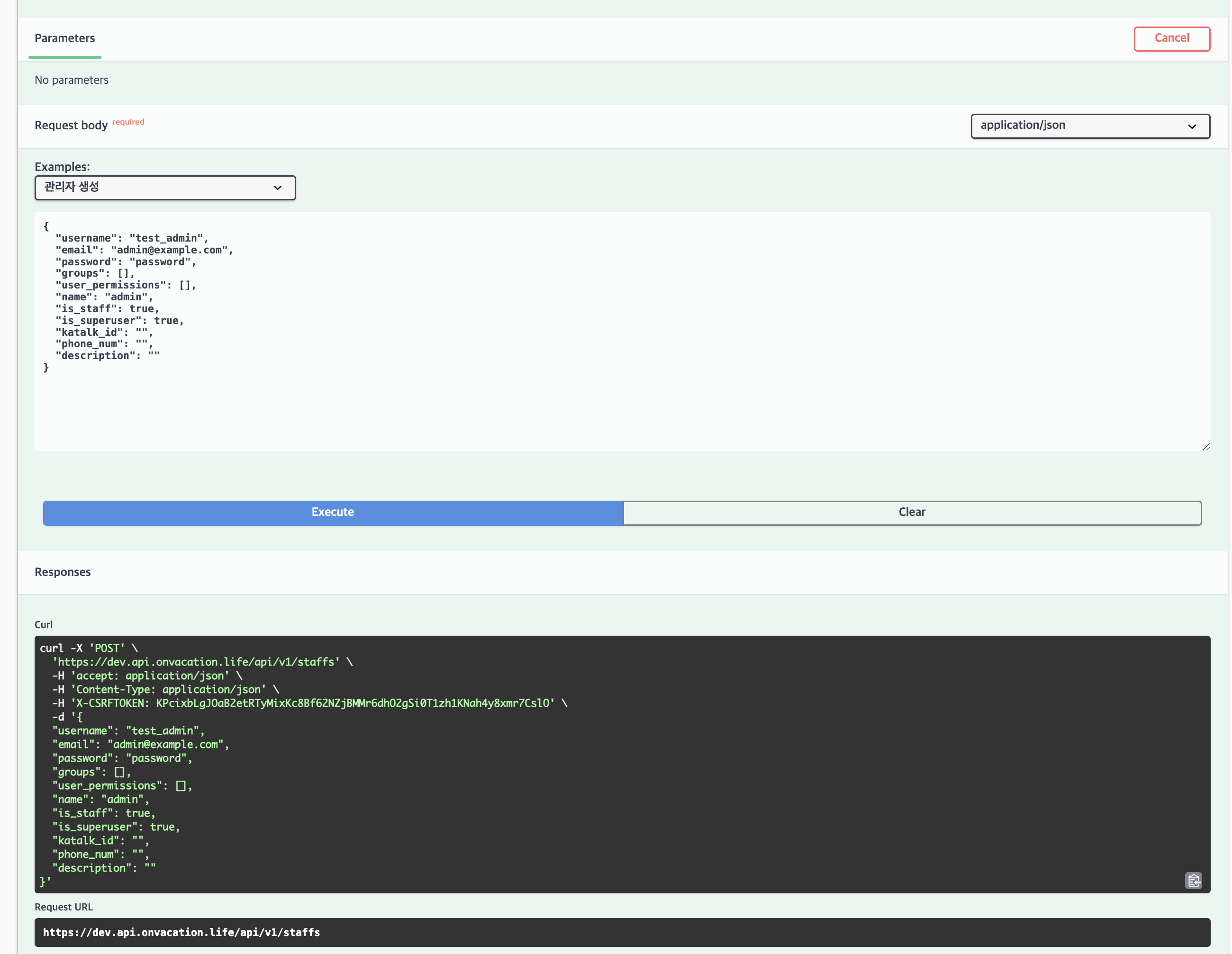Click the Responses section heading
Screen dimensions: 1232x954
point(63,572)
